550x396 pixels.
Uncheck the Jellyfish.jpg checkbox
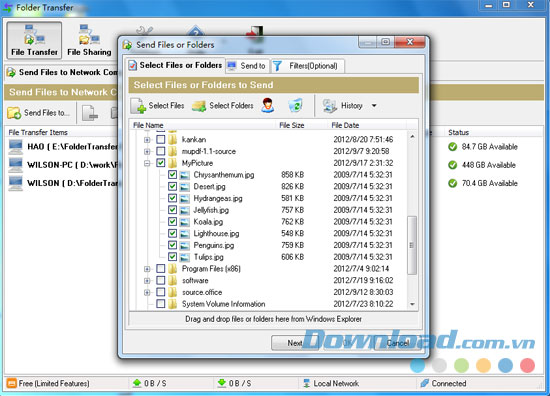click(172, 210)
